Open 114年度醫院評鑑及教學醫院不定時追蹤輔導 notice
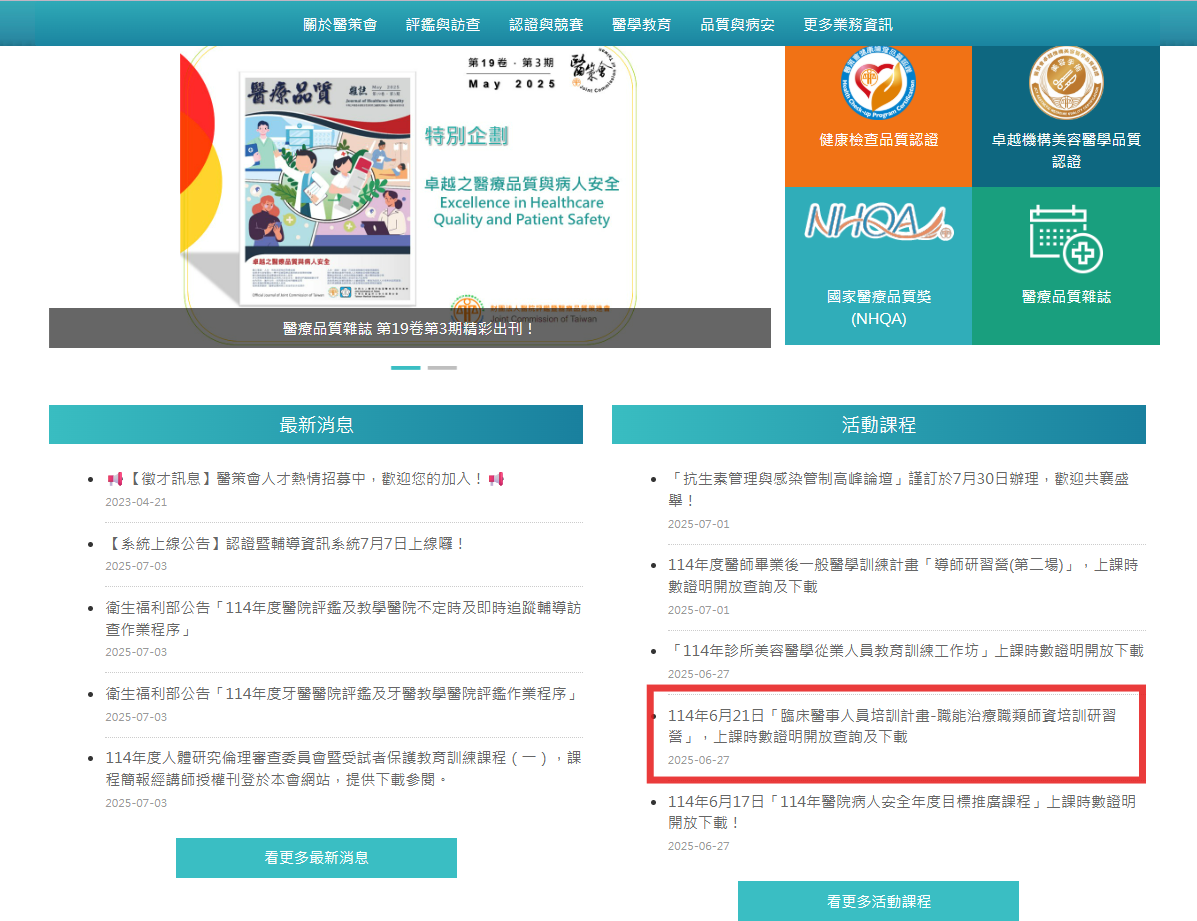Image resolution: width=1197 pixels, height=921 pixels. click(344, 619)
